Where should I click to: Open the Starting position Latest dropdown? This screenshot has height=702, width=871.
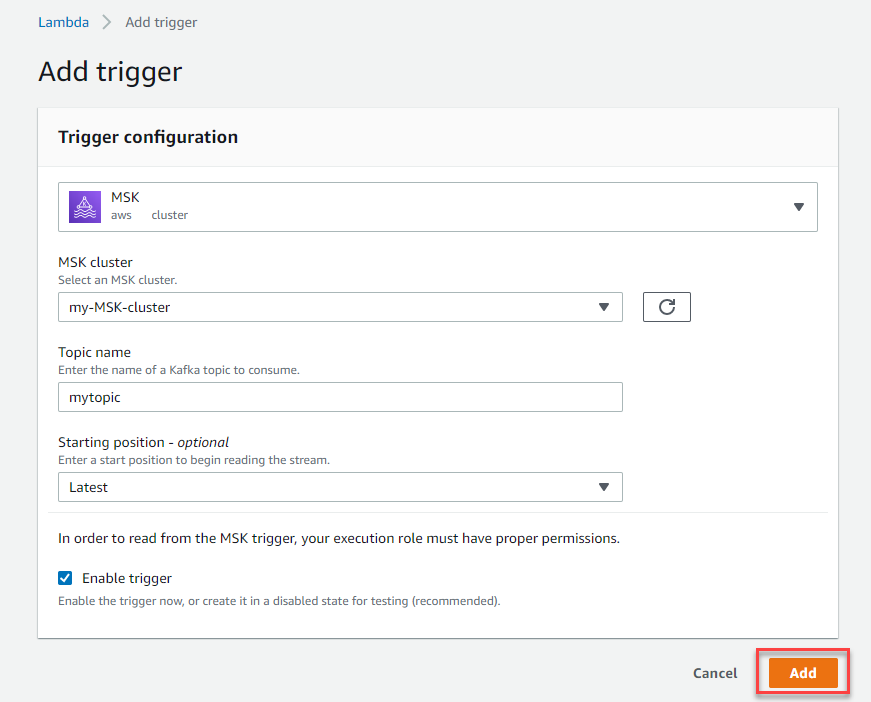340,487
